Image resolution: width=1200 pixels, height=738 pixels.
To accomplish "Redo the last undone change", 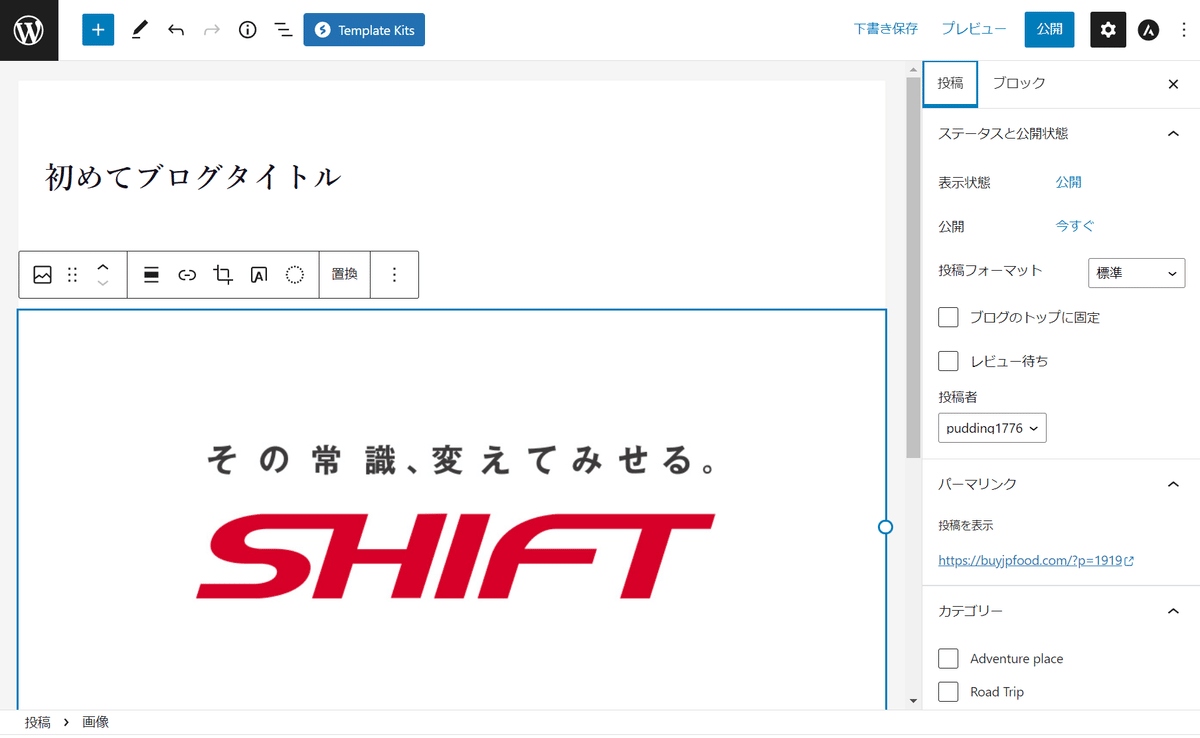I will 212,30.
